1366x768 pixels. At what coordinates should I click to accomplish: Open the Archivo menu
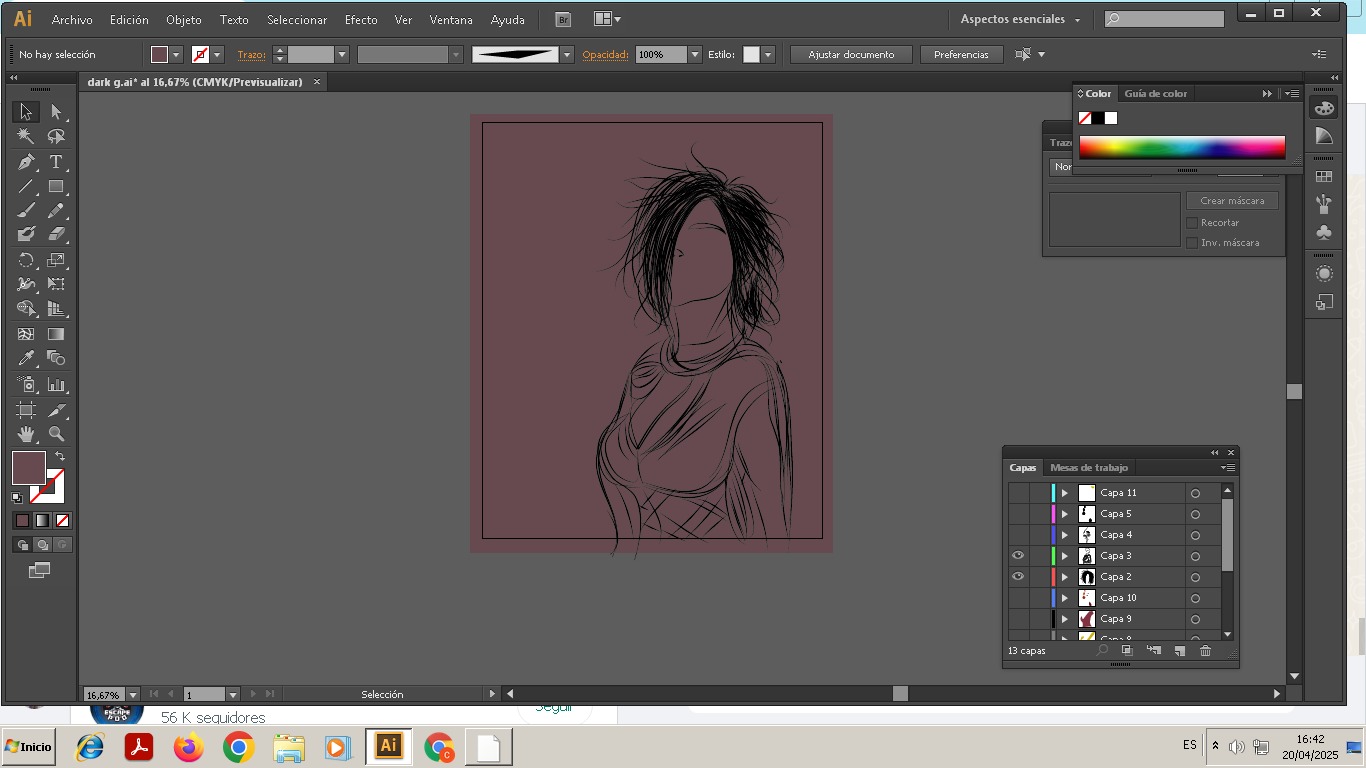pos(72,19)
